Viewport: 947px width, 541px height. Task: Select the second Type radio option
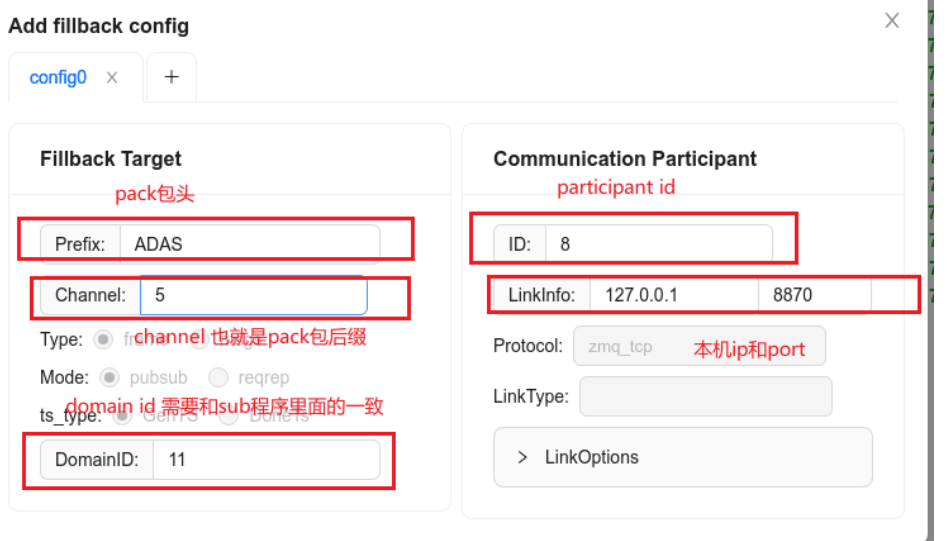[x=199, y=339]
